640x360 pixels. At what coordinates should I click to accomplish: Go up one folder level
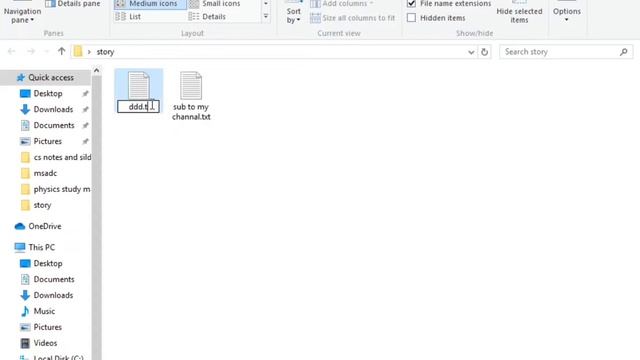(x=61, y=51)
